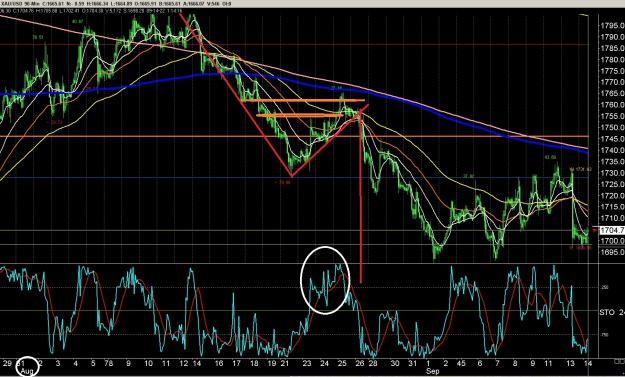625x377 pixels.
Task: Click date label 25 on time axis
Action: tap(342, 363)
